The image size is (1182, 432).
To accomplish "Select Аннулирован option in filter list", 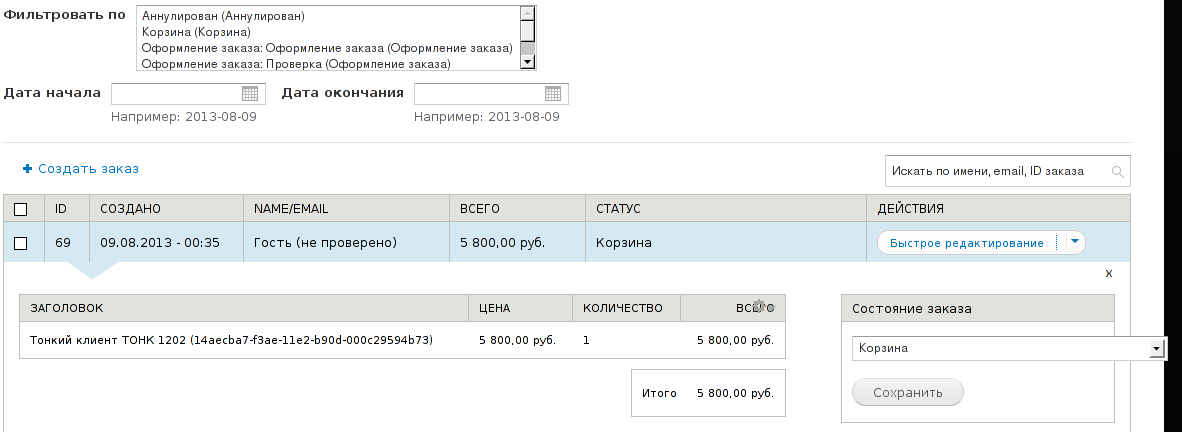I will click(223, 15).
